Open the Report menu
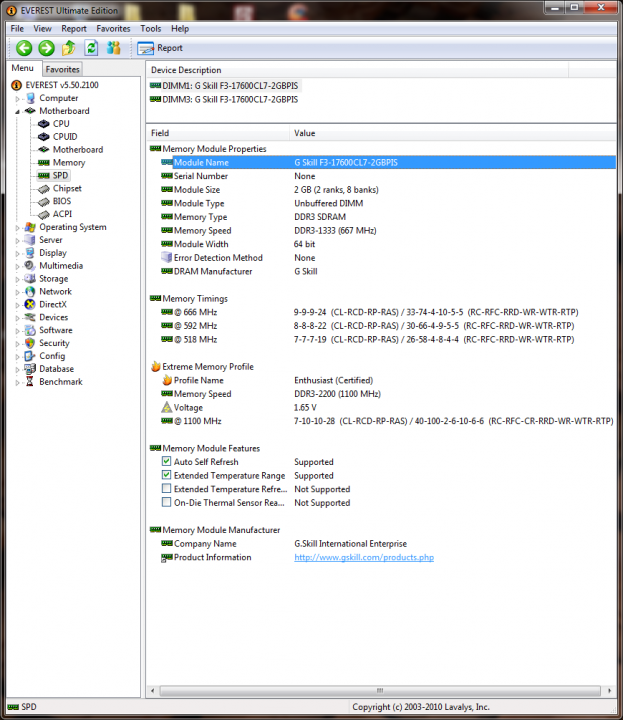 pos(74,28)
